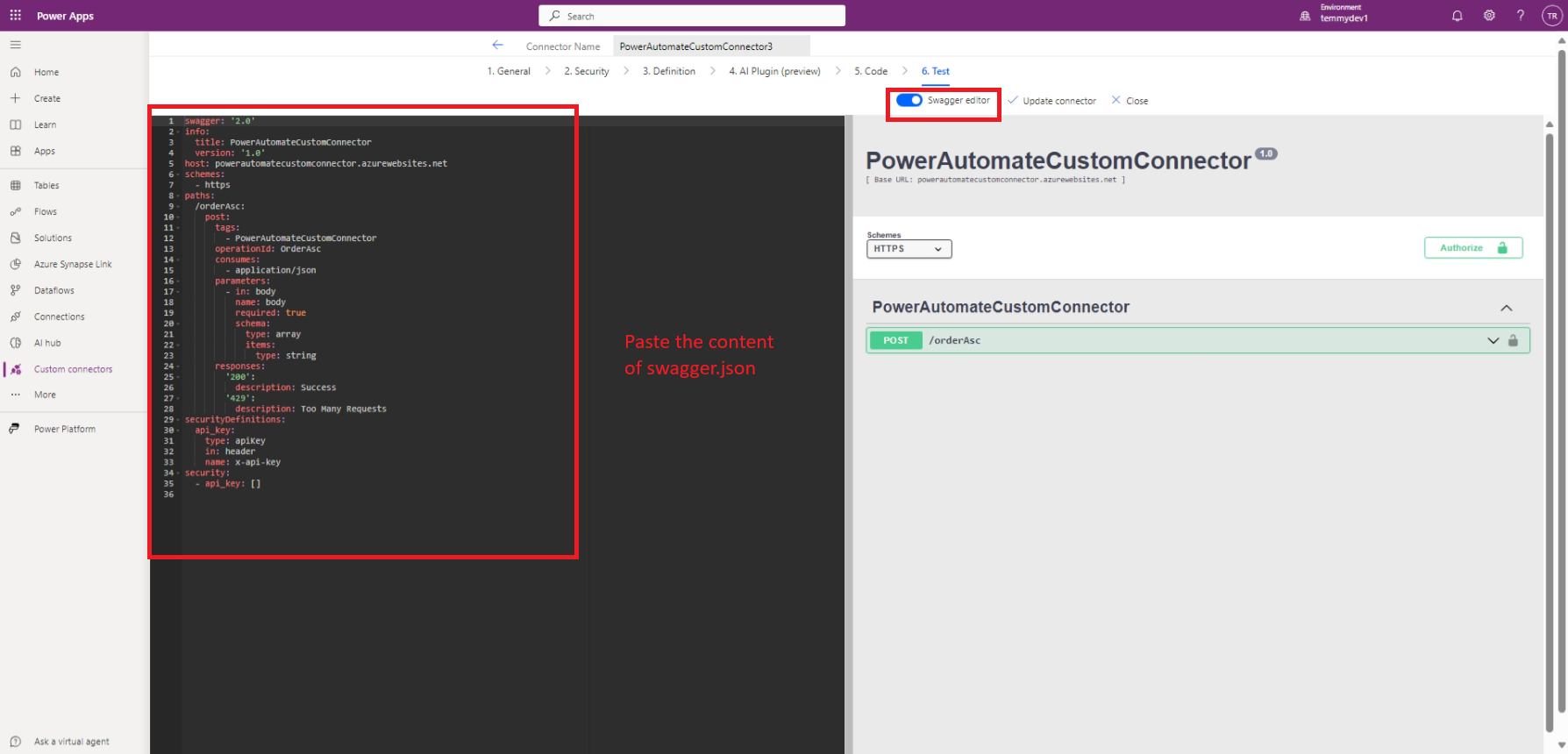The width and height of the screenshot is (1568, 754).
Task: Click the search box in header
Action: click(692, 16)
